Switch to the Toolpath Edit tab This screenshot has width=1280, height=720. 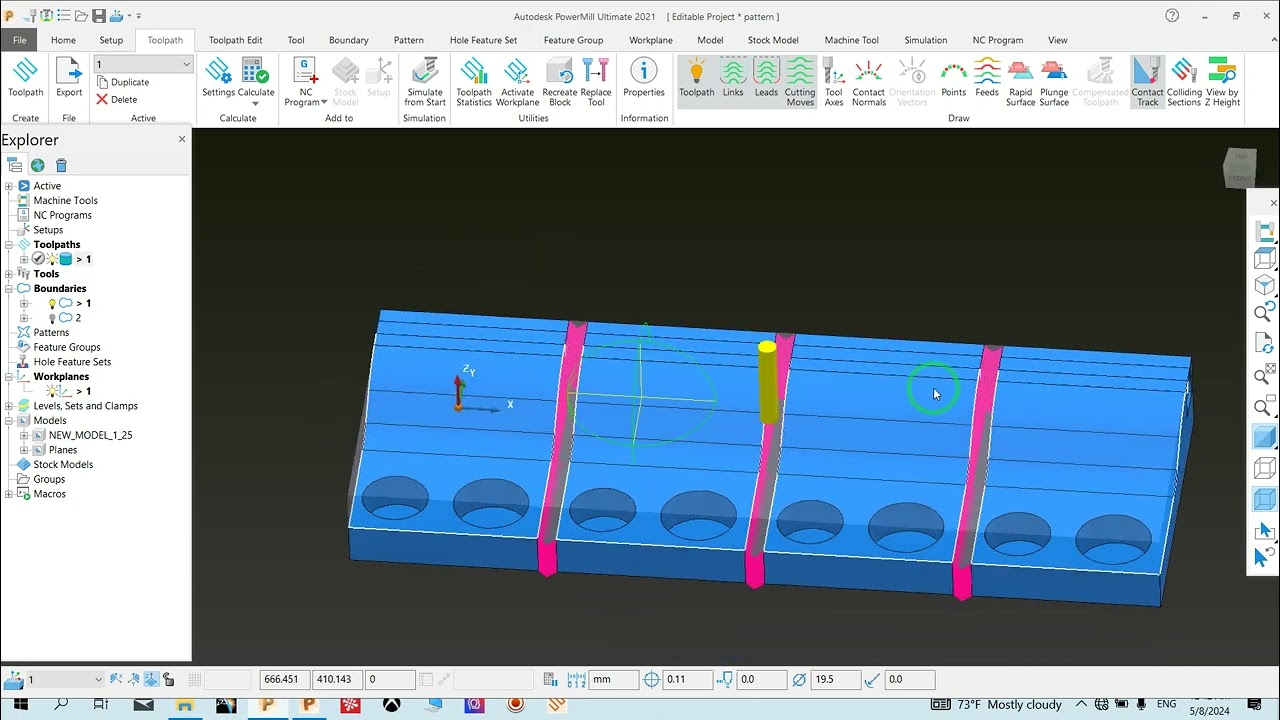pos(235,40)
